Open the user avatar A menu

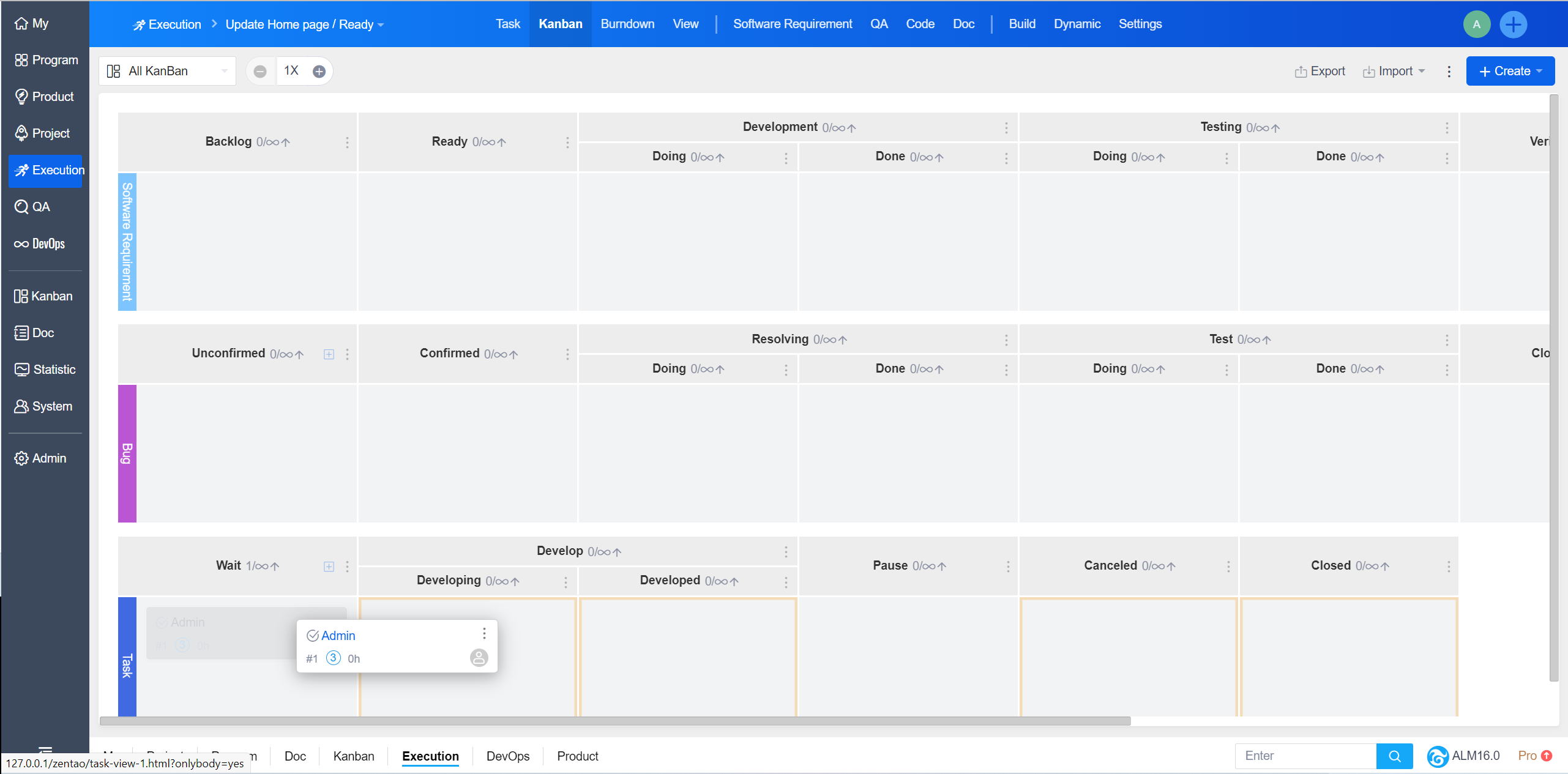(x=1476, y=24)
